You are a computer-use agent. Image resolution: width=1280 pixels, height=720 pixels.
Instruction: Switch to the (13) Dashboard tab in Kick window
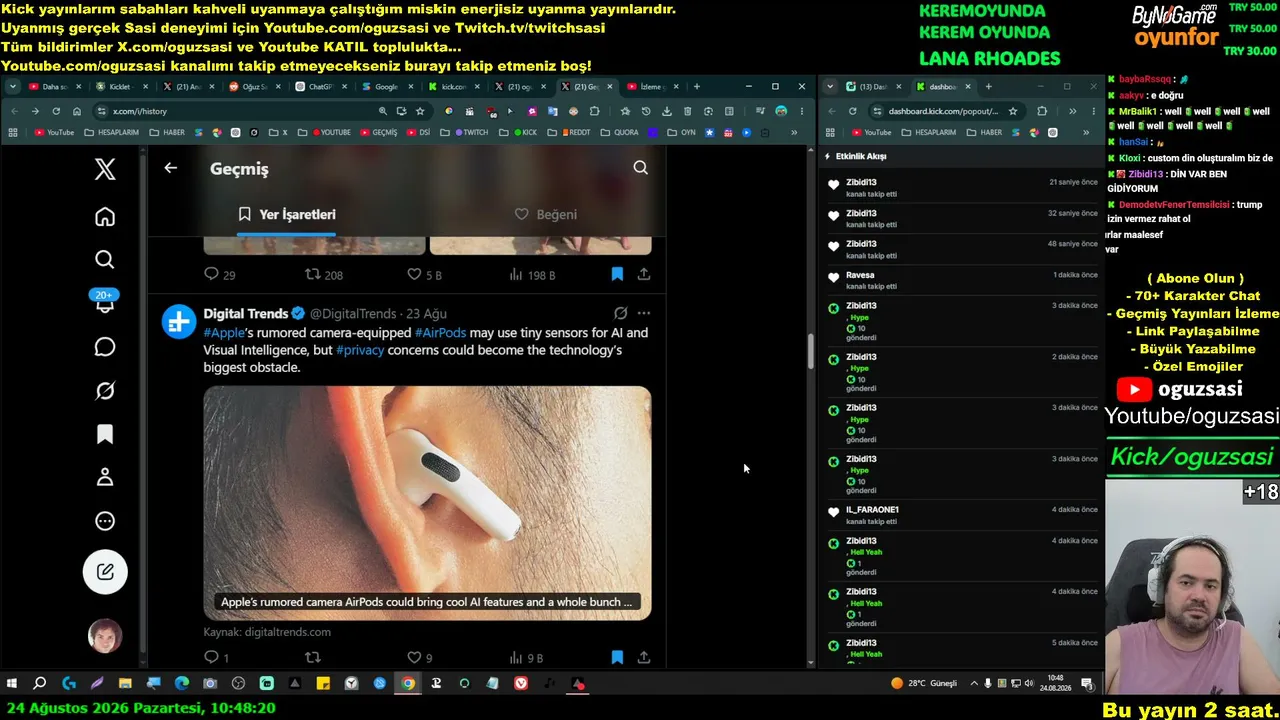pos(873,87)
